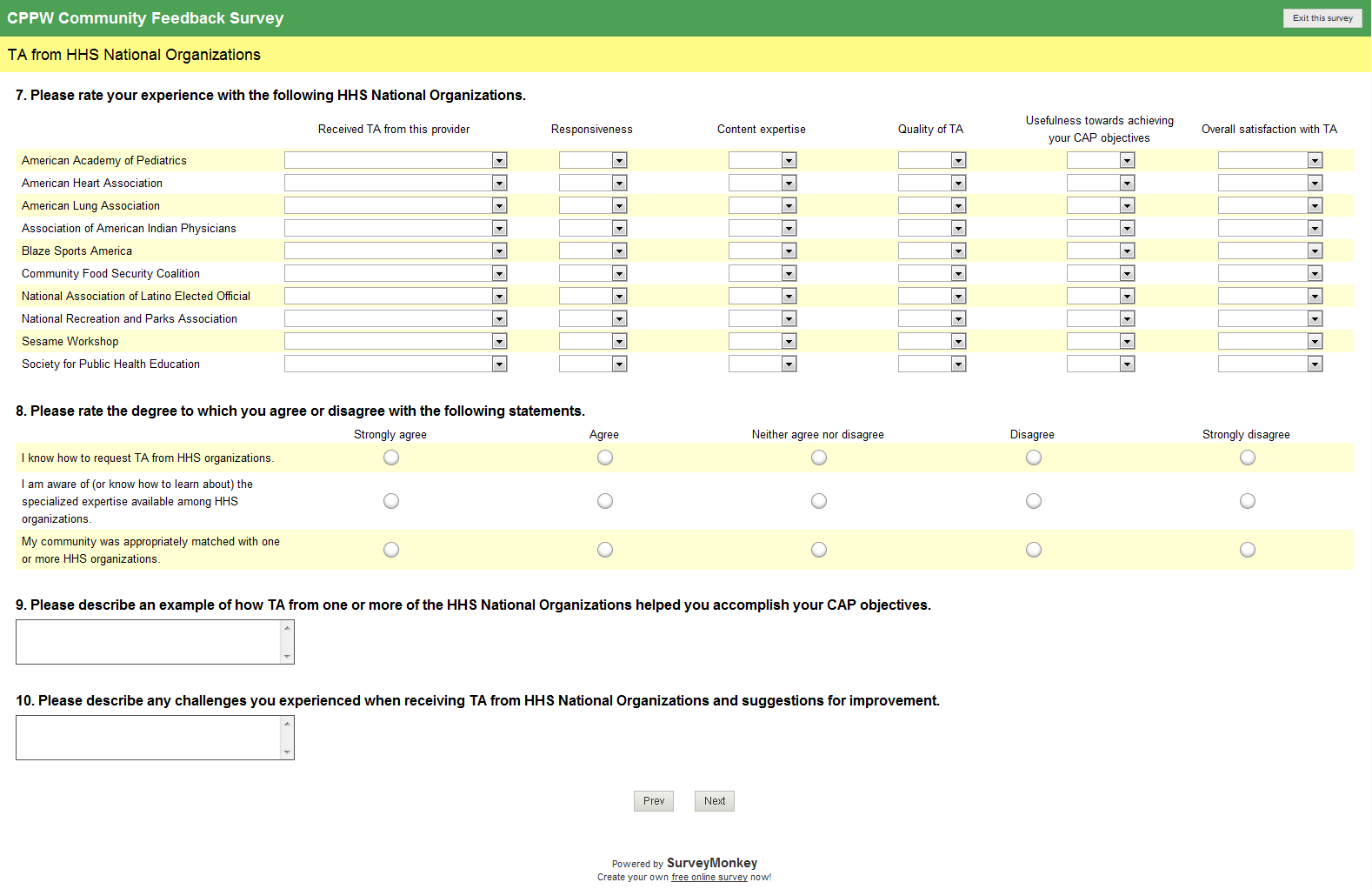
Task: Choose Neither agree nor disagree for community matched statement
Action: pyautogui.click(x=819, y=550)
